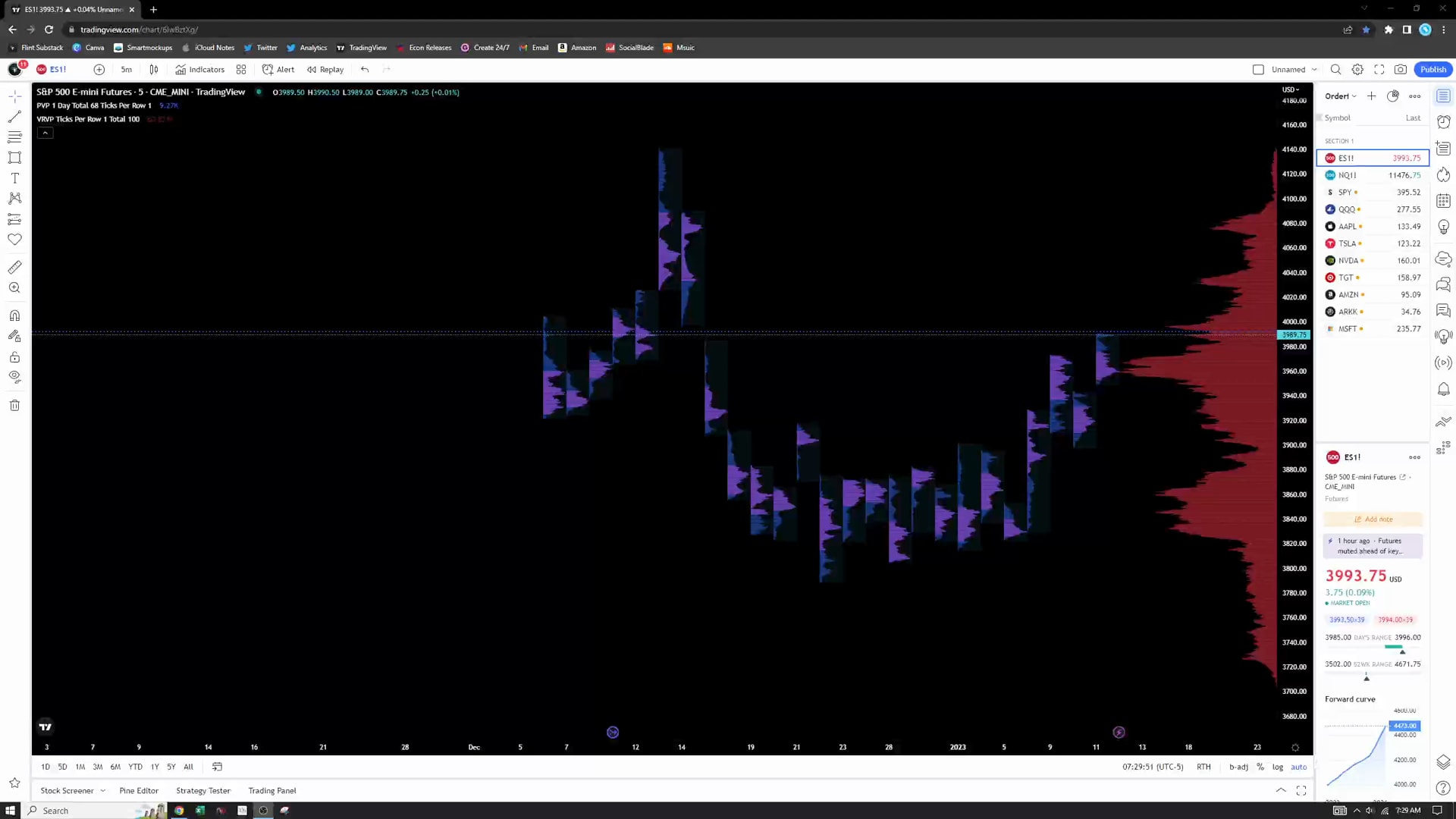Image resolution: width=1456 pixels, height=819 pixels.
Task: Open Go to date calendar icon
Action: click(x=217, y=767)
